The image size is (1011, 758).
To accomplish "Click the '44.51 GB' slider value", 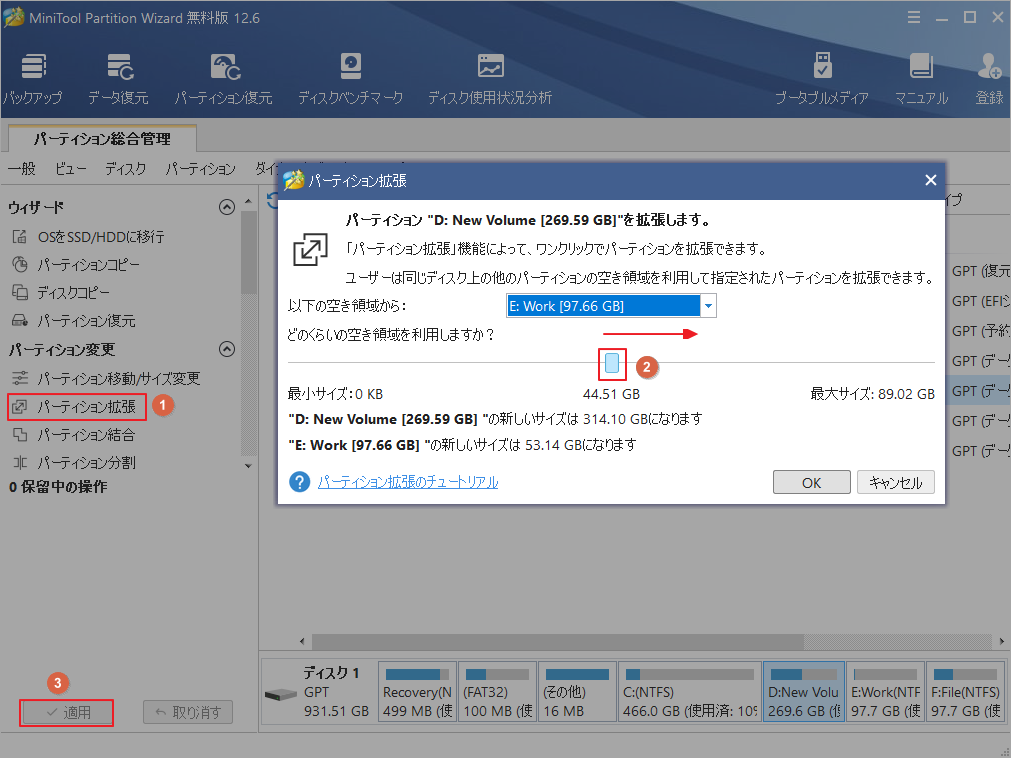I will click(x=611, y=394).
